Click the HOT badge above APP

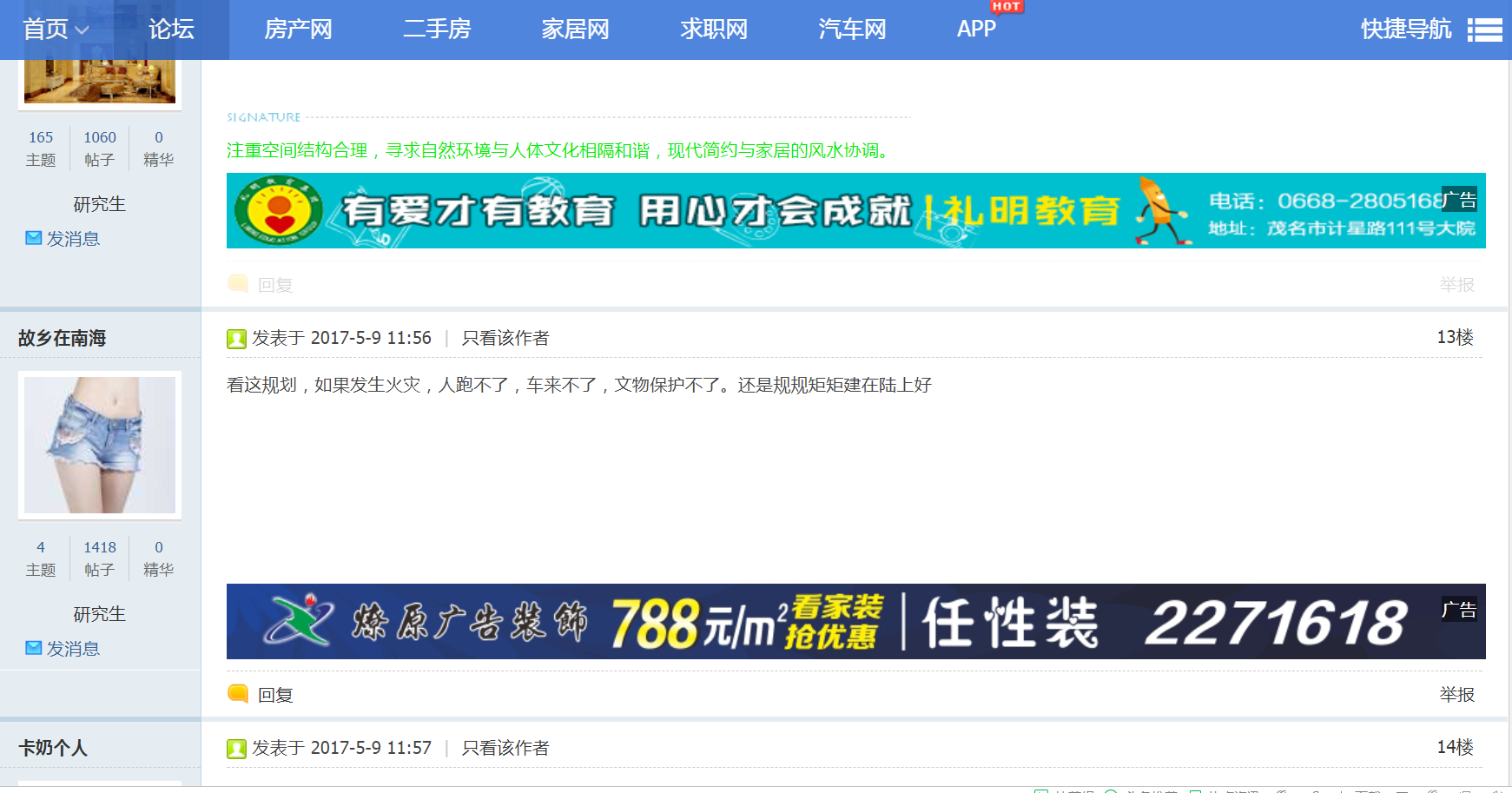click(1006, 7)
